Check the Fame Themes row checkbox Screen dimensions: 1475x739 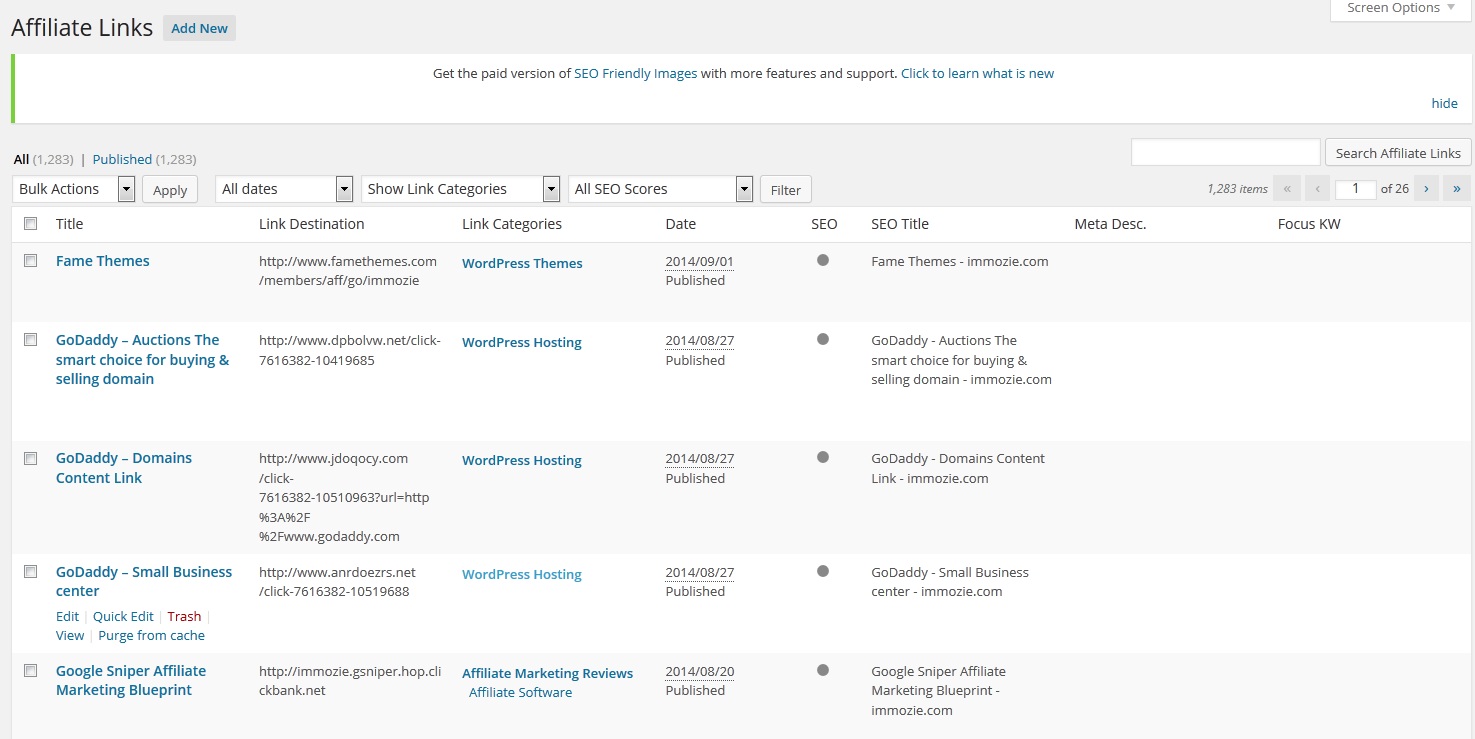(31, 260)
